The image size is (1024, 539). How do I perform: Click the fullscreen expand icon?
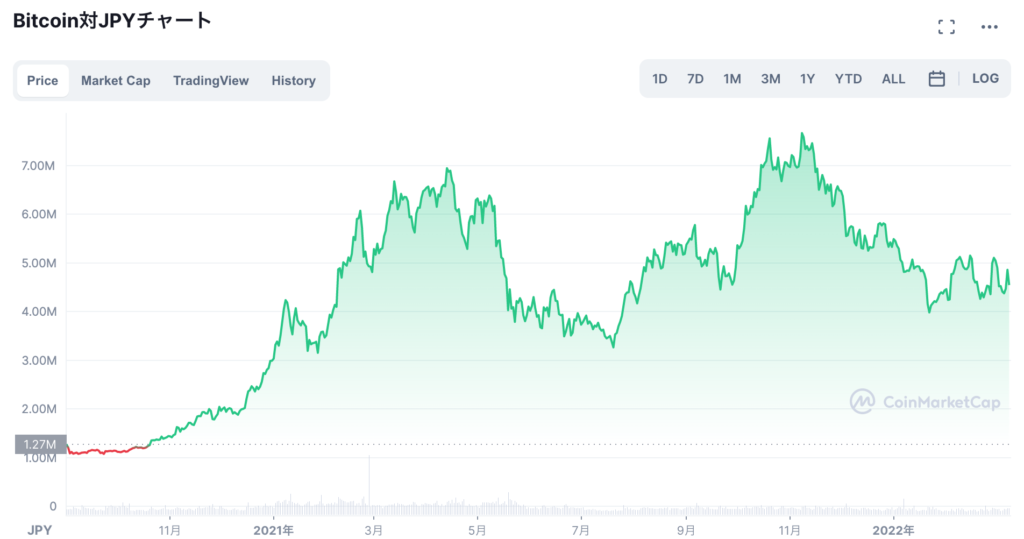pos(946,27)
